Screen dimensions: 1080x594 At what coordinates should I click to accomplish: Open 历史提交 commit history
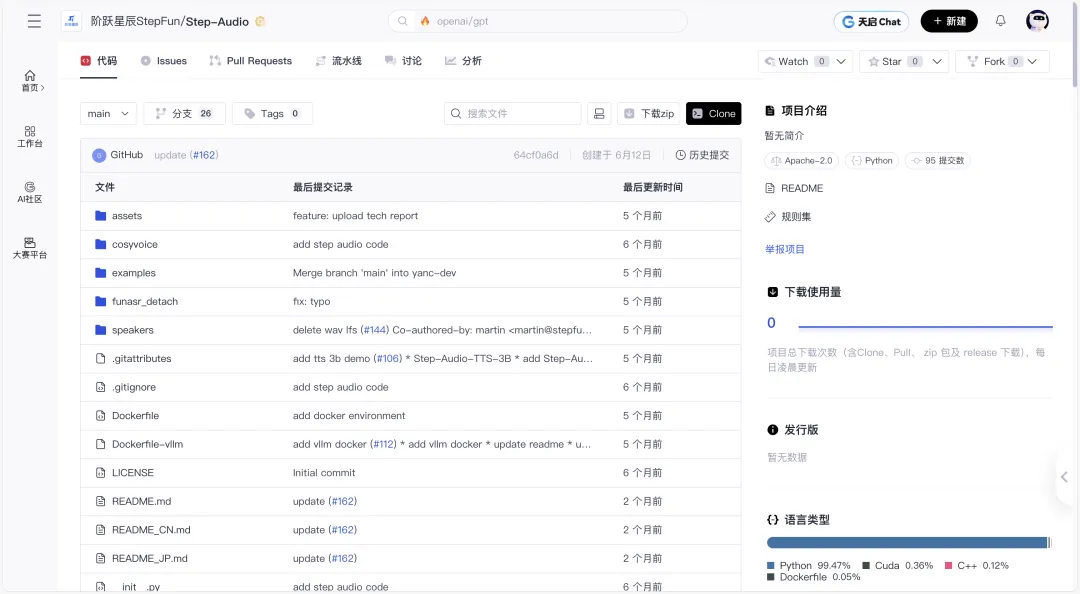(x=702, y=155)
